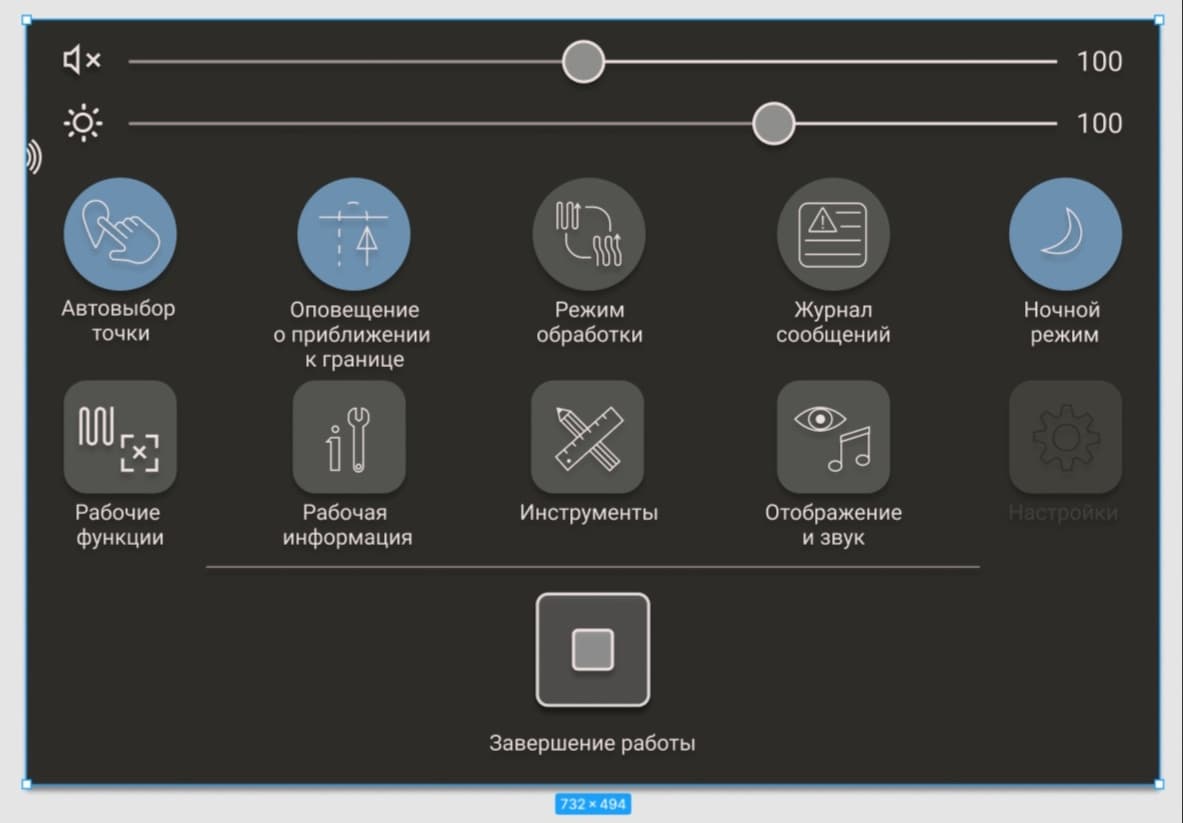Viewport: 1183px width, 823px height.
Task: Open Режим обработки icon
Action: pyautogui.click(x=589, y=234)
